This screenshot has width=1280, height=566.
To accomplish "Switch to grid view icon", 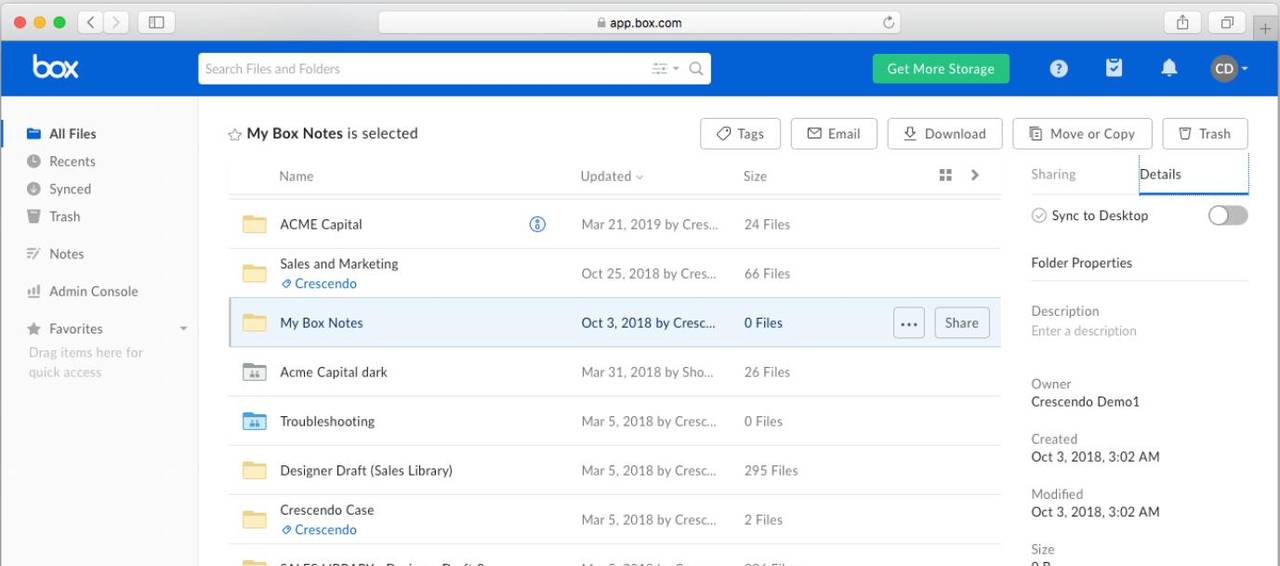I will pyautogui.click(x=945, y=176).
